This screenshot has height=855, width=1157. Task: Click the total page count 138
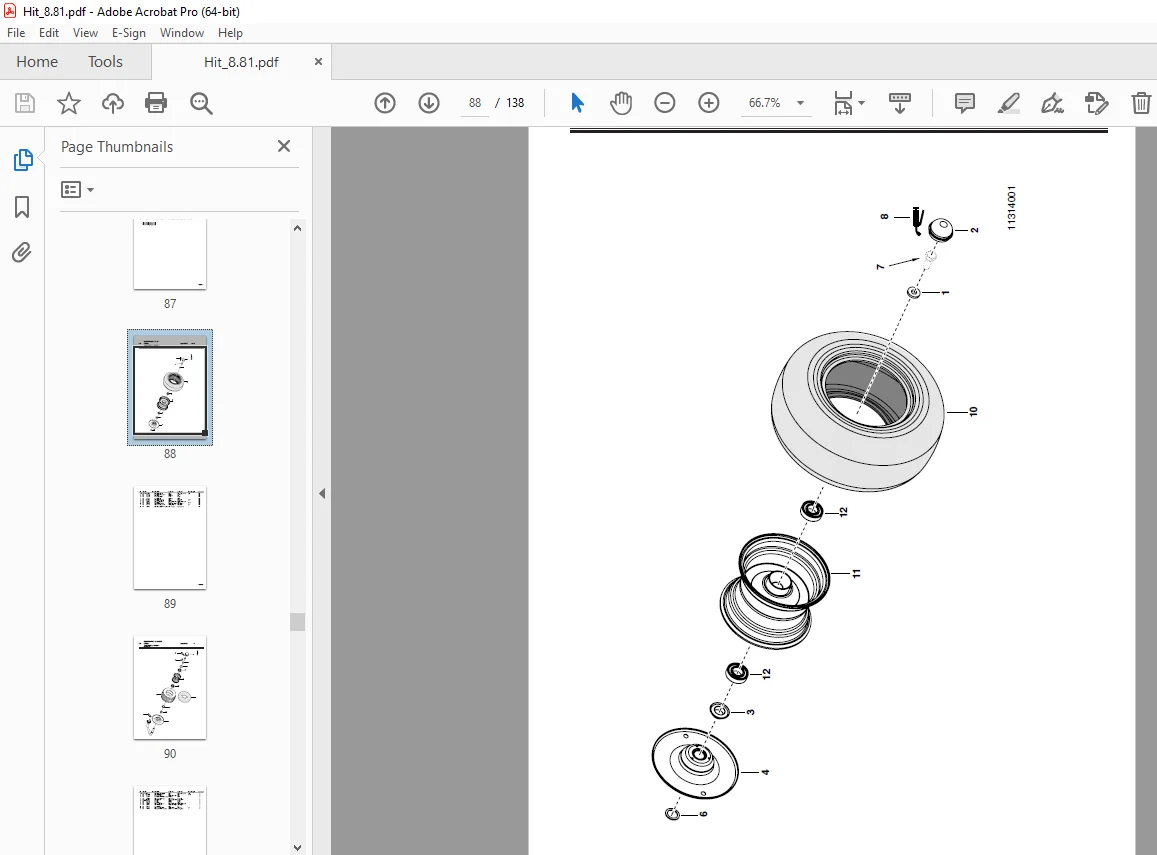tap(515, 103)
